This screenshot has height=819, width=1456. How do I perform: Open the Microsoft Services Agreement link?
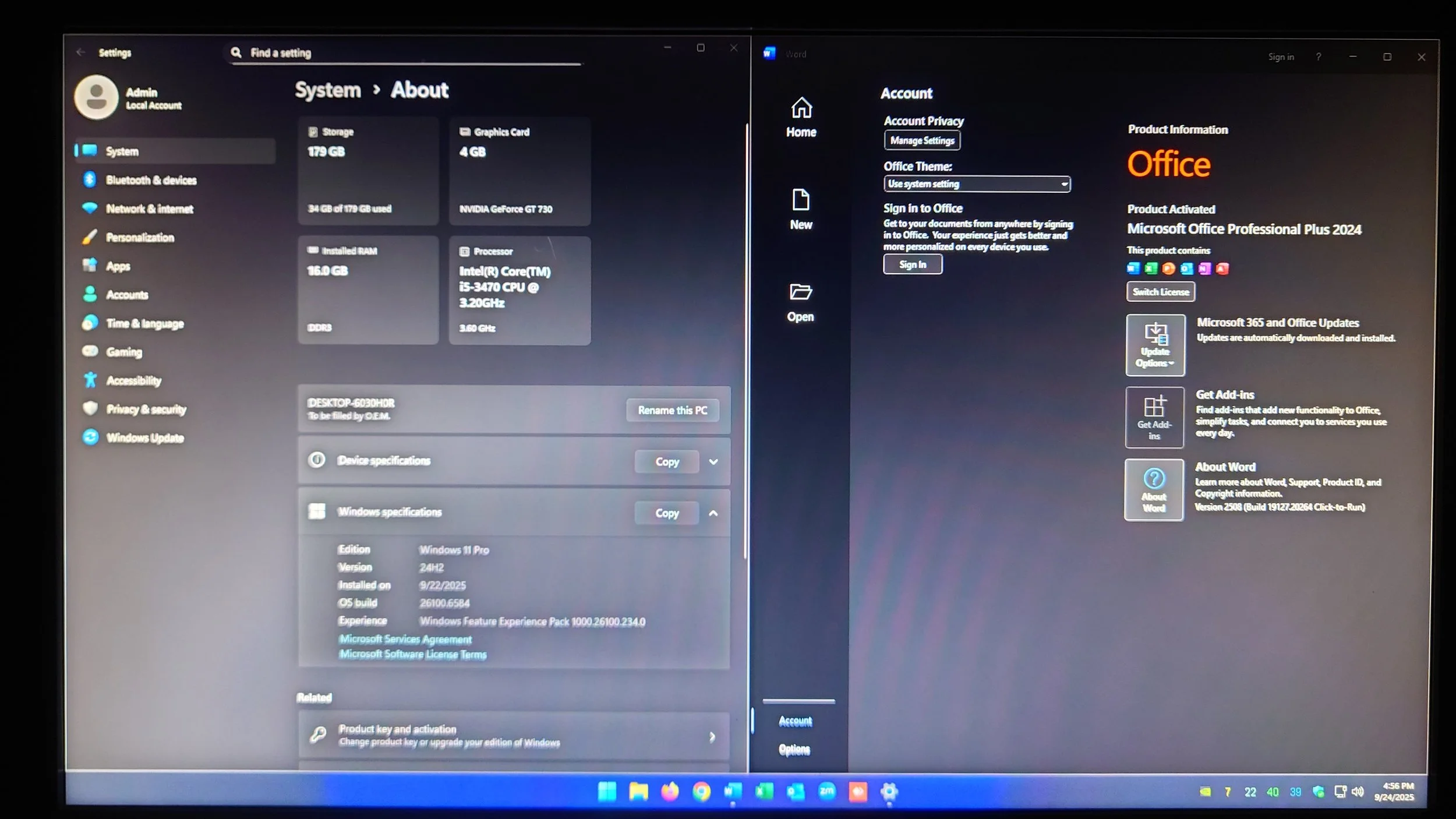pos(405,640)
